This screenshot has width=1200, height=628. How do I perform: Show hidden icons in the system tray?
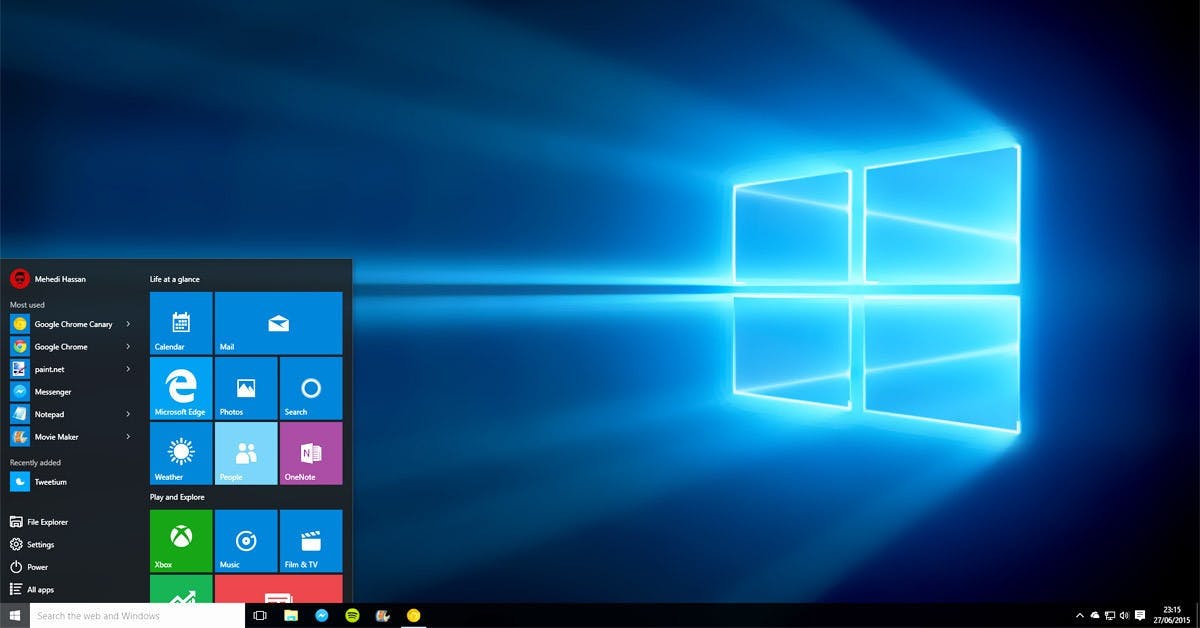[x=1080, y=616]
